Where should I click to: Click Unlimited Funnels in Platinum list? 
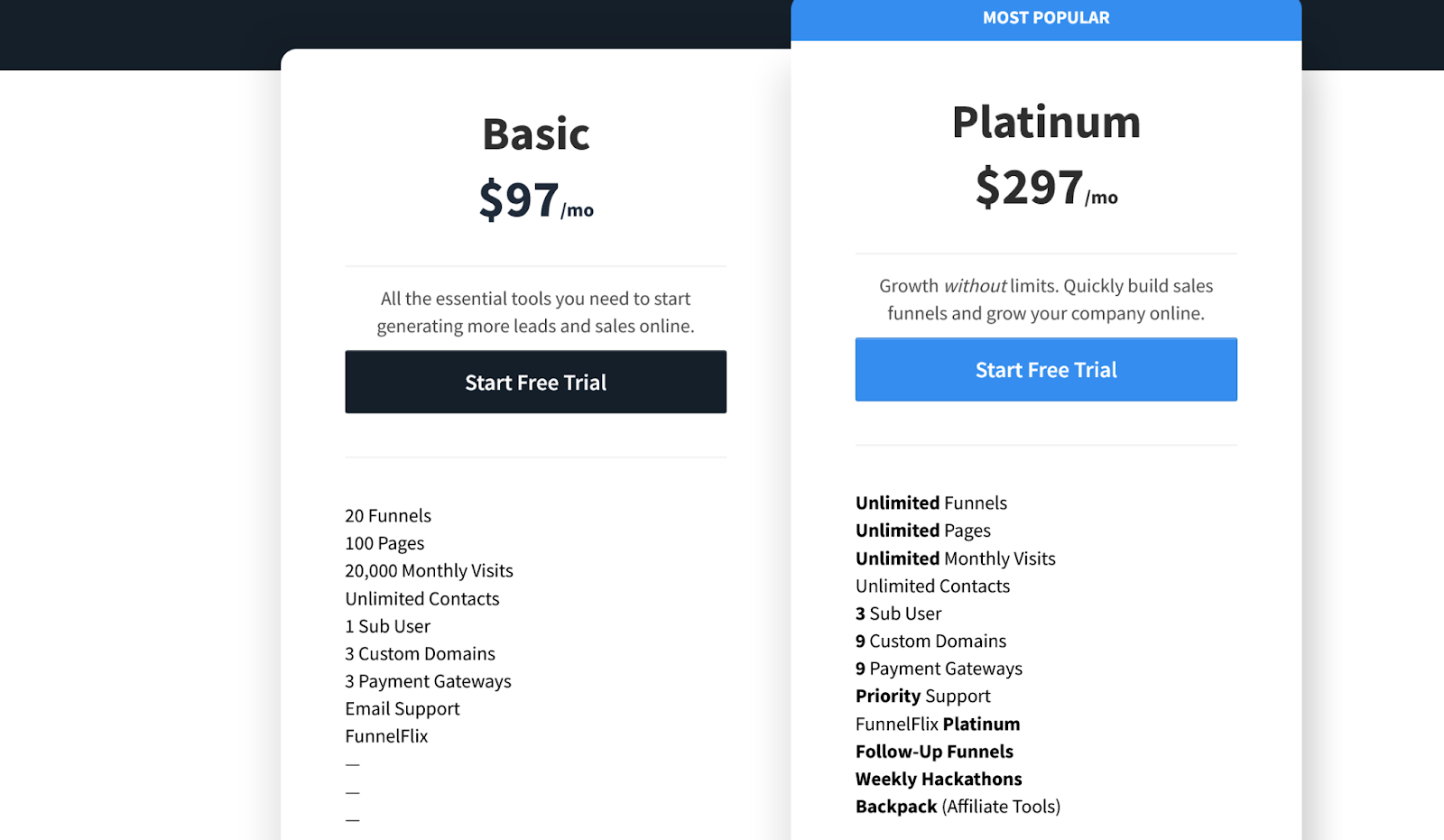pyautogui.click(x=930, y=503)
